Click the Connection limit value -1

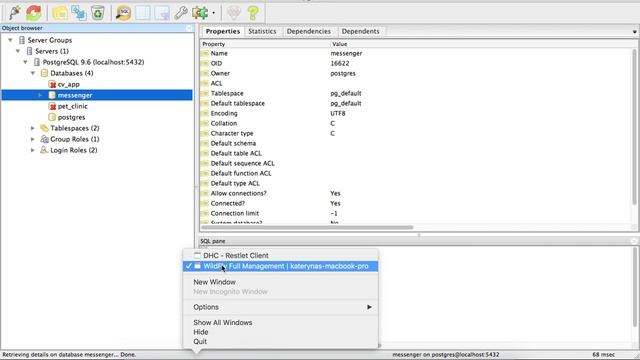click(x=334, y=213)
